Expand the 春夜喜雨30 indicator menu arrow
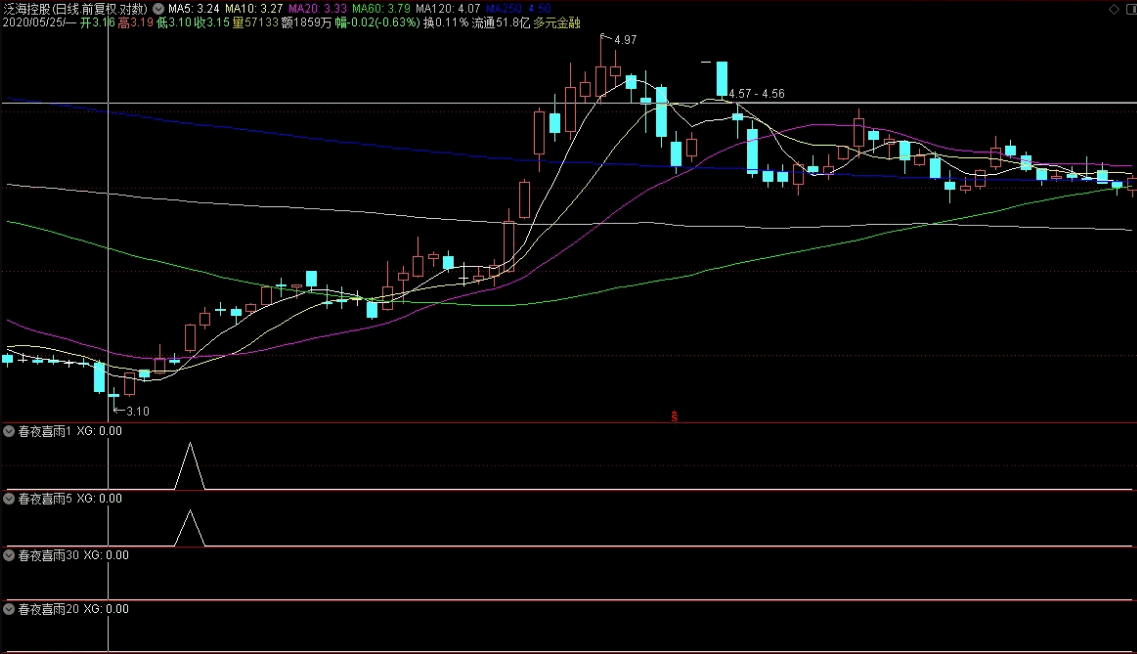Screen dimensions: 1137x654 (9, 555)
